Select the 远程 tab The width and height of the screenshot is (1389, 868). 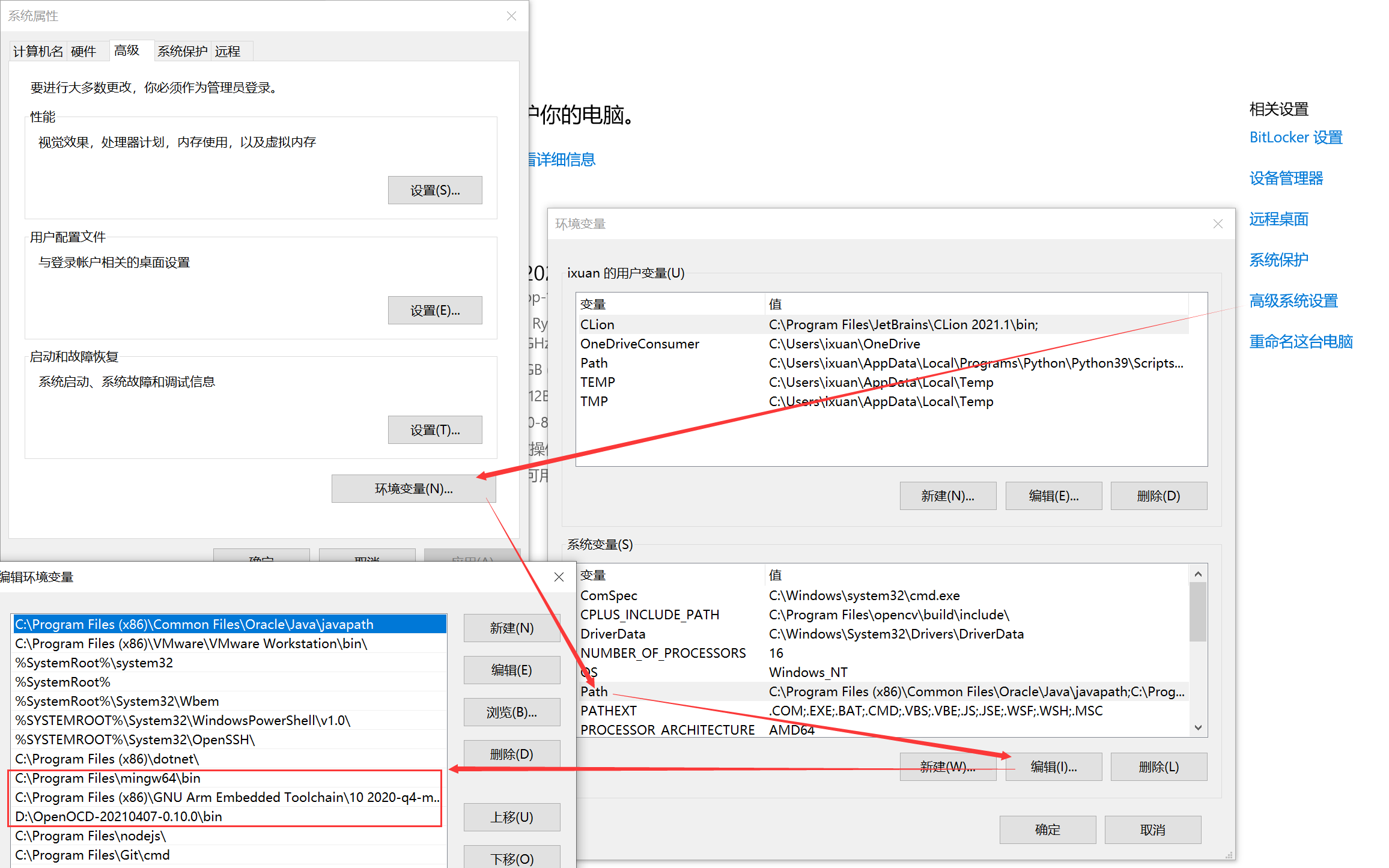[228, 51]
